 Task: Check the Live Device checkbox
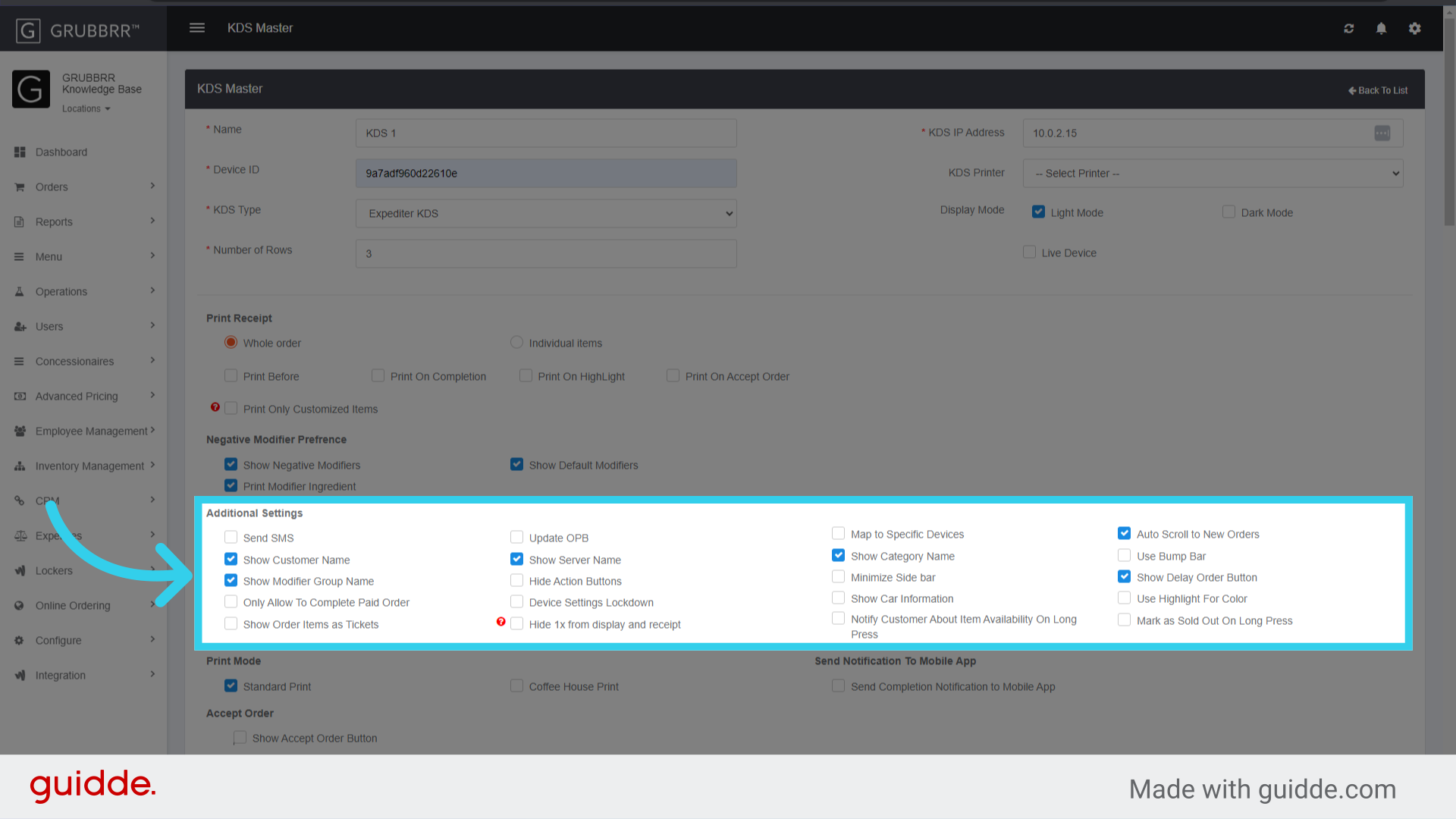coord(1030,252)
